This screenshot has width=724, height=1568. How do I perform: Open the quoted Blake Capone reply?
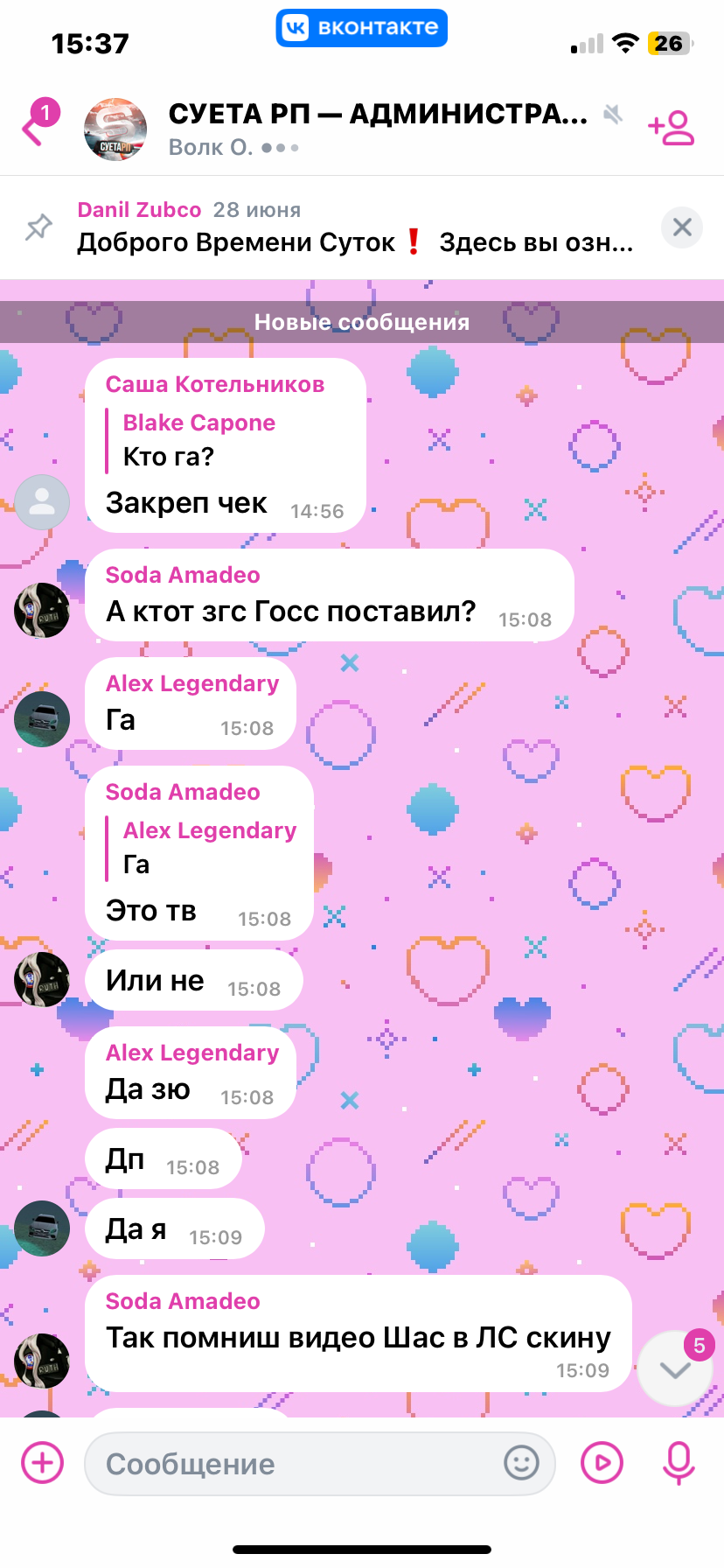[x=191, y=440]
